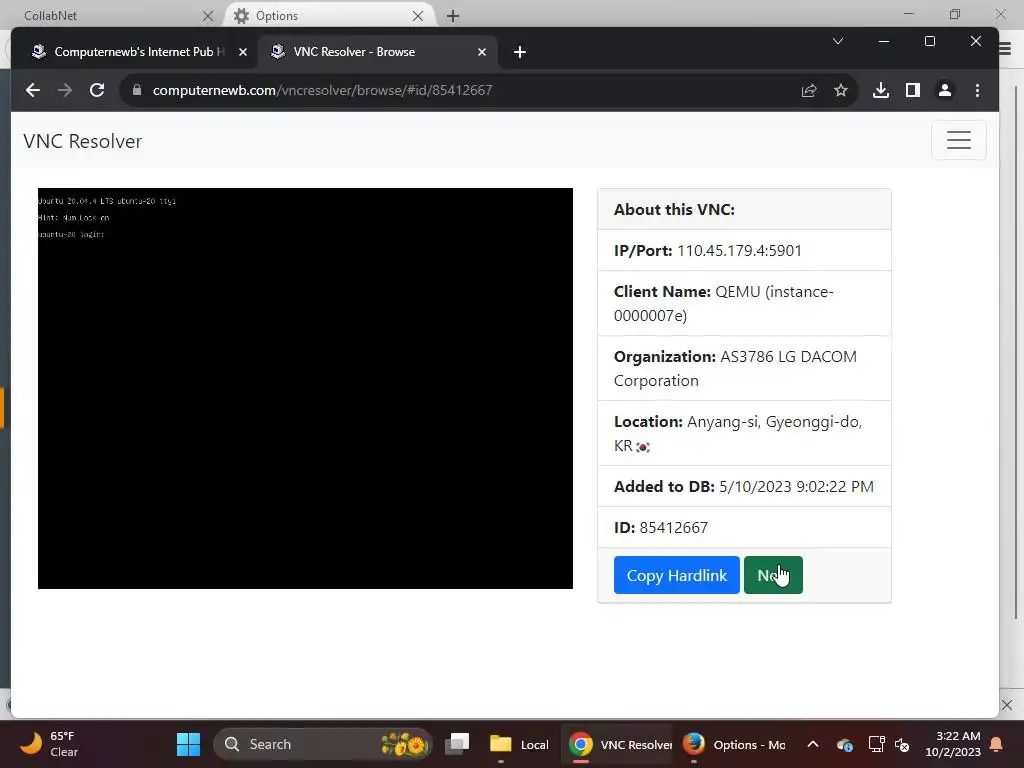Click the Copy Hardlink button
Screen dimensions: 1024x768
click(677, 575)
